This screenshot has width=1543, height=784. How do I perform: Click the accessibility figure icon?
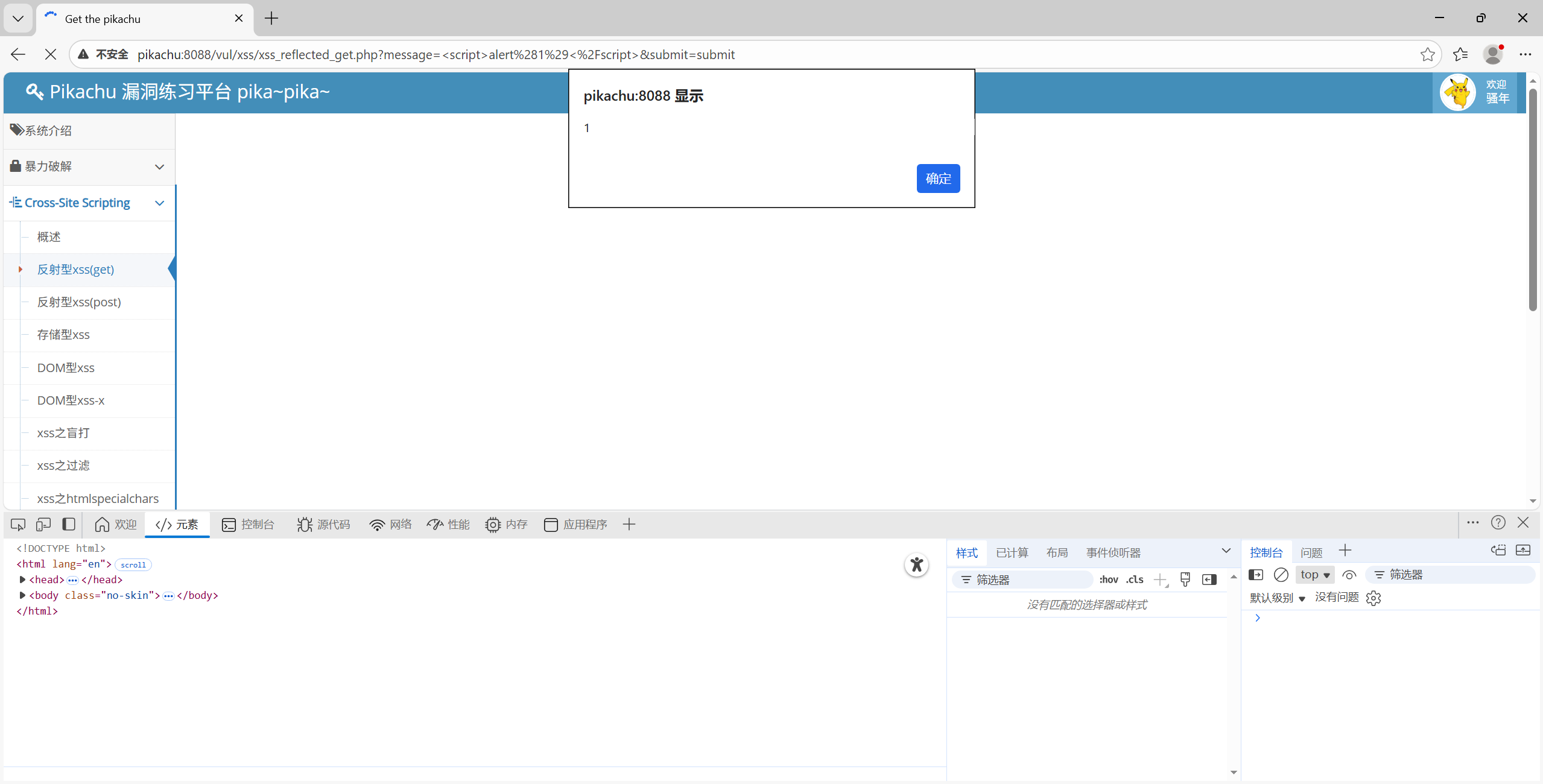(916, 565)
